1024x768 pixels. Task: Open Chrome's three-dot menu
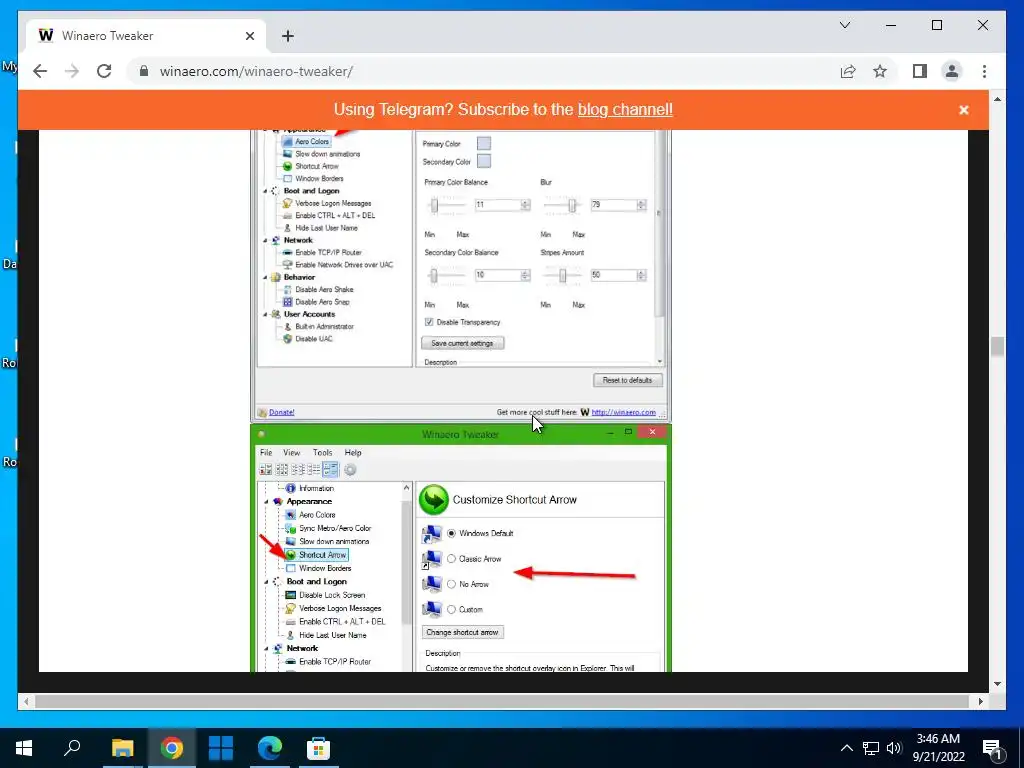pos(984,71)
